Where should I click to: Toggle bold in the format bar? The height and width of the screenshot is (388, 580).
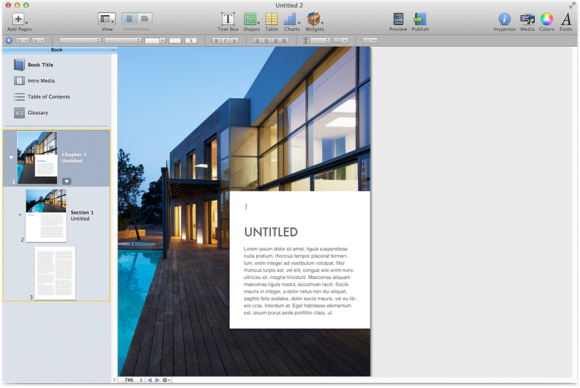pos(217,40)
